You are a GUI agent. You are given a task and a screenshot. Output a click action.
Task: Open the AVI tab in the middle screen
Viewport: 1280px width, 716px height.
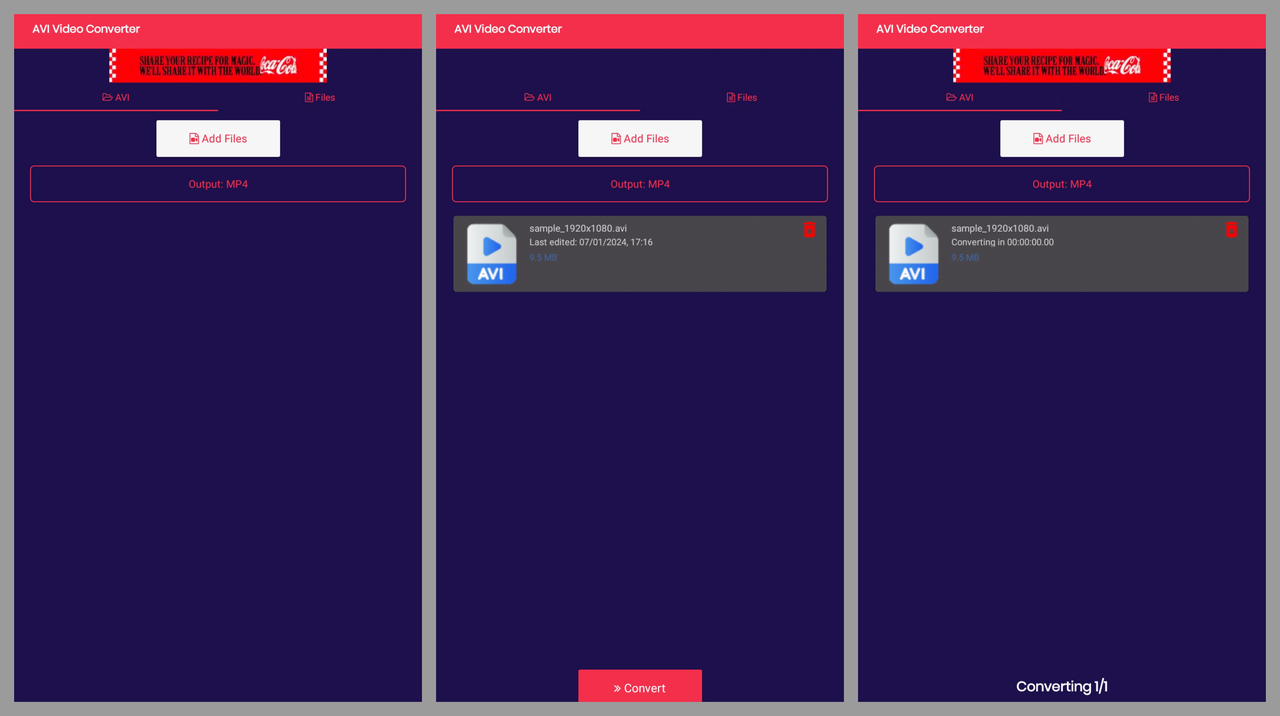coord(538,97)
